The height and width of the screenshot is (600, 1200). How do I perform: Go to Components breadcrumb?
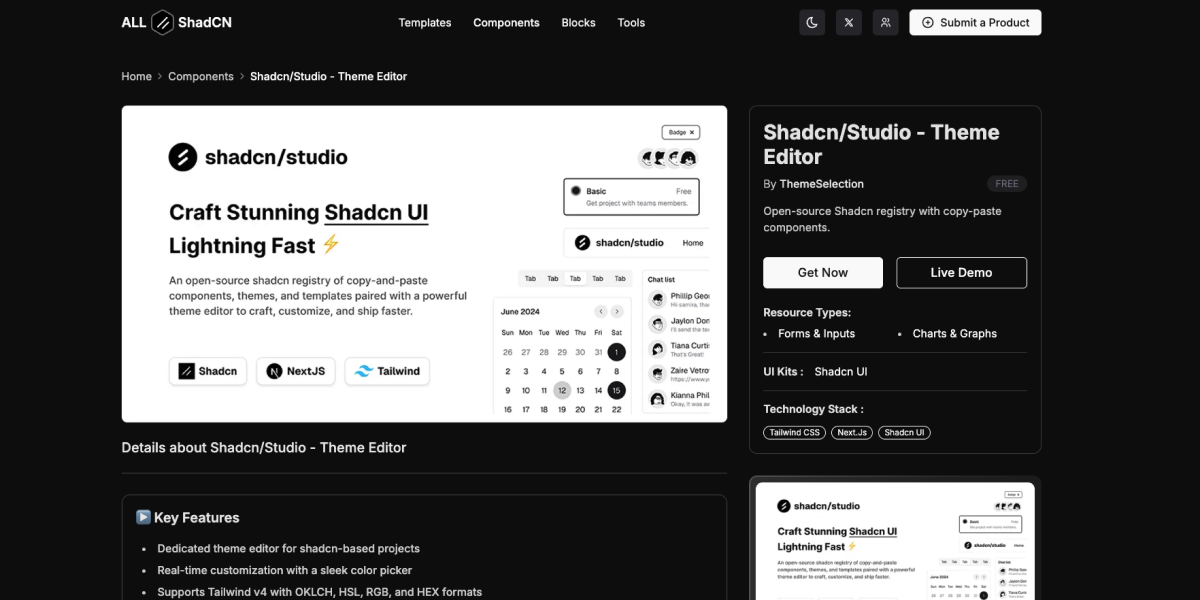point(201,76)
